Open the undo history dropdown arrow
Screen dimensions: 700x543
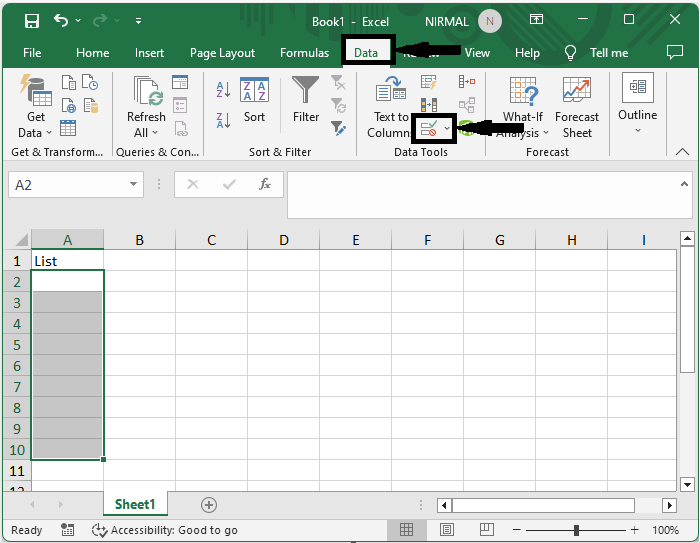78,21
